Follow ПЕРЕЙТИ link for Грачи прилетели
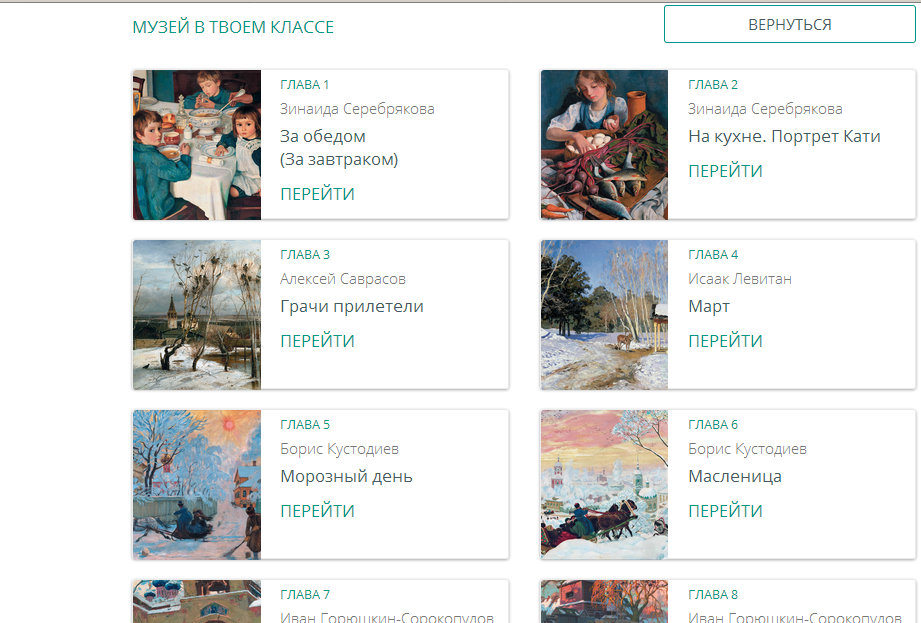The height and width of the screenshot is (623, 921). 317,341
